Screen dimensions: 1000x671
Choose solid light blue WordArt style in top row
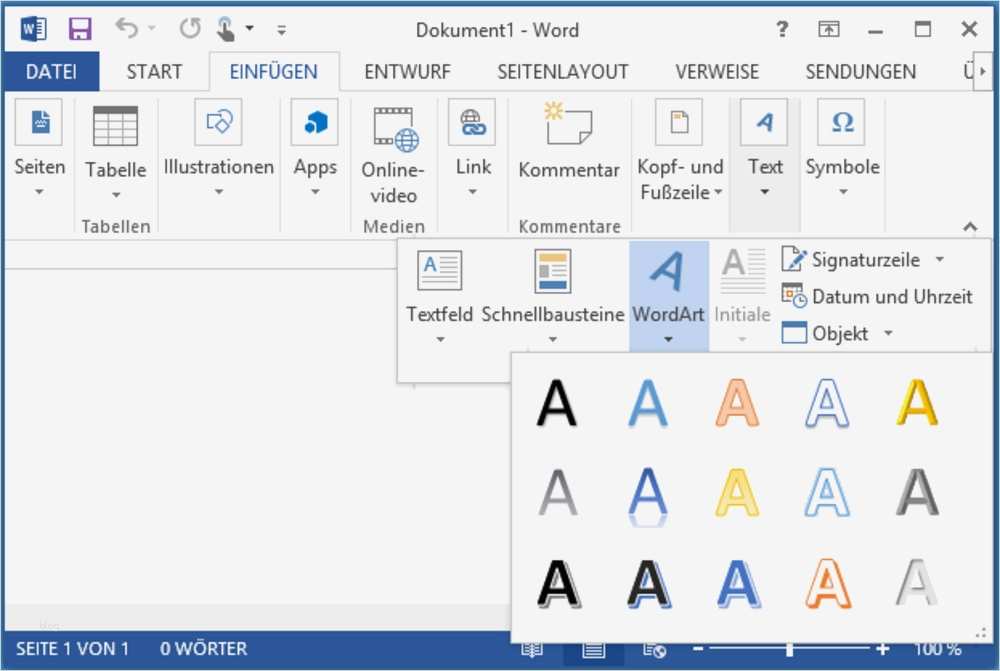pyautogui.click(x=647, y=403)
